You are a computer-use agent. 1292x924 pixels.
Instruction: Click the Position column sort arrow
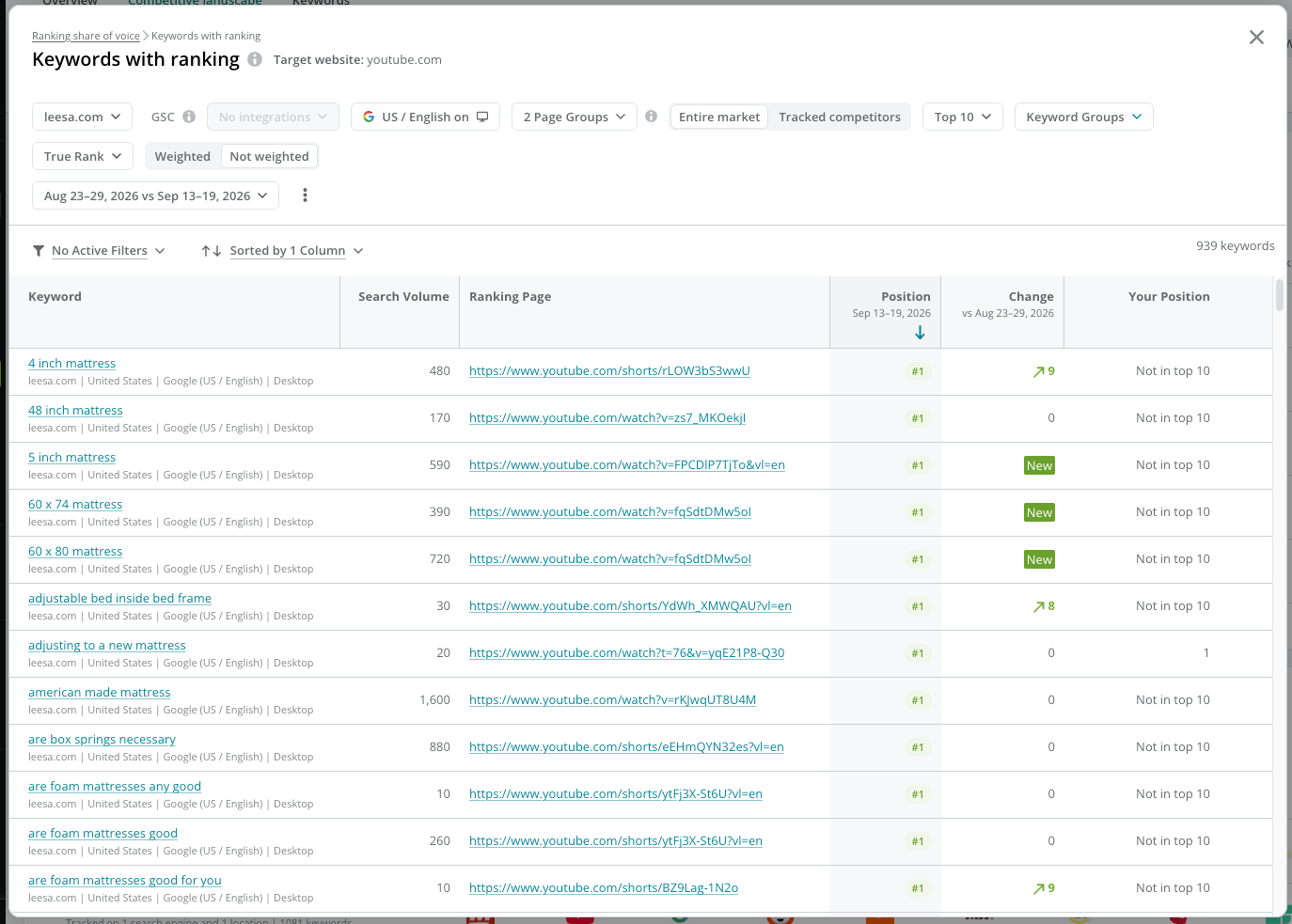tap(920, 333)
